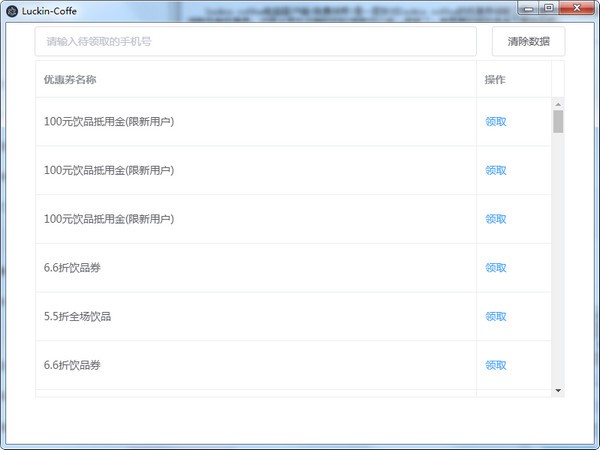Click the 优惠券名称 column header
Image resolution: width=600 pixels, height=450 pixels.
70,80
